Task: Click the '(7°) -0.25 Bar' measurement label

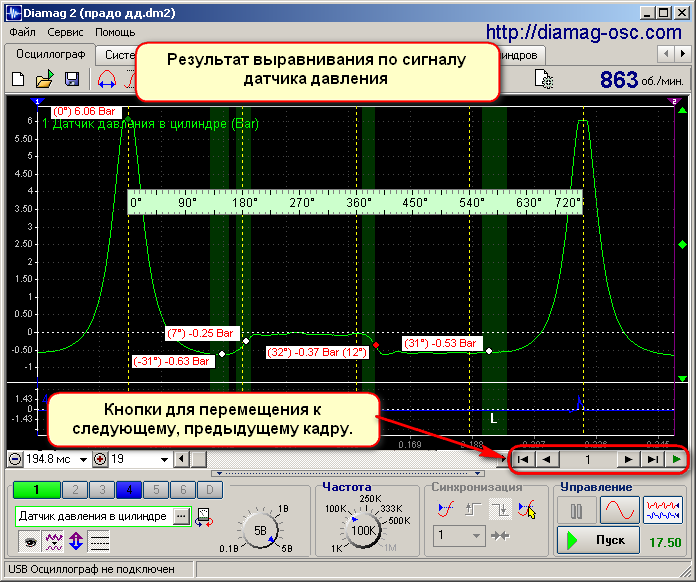Action: (x=202, y=333)
